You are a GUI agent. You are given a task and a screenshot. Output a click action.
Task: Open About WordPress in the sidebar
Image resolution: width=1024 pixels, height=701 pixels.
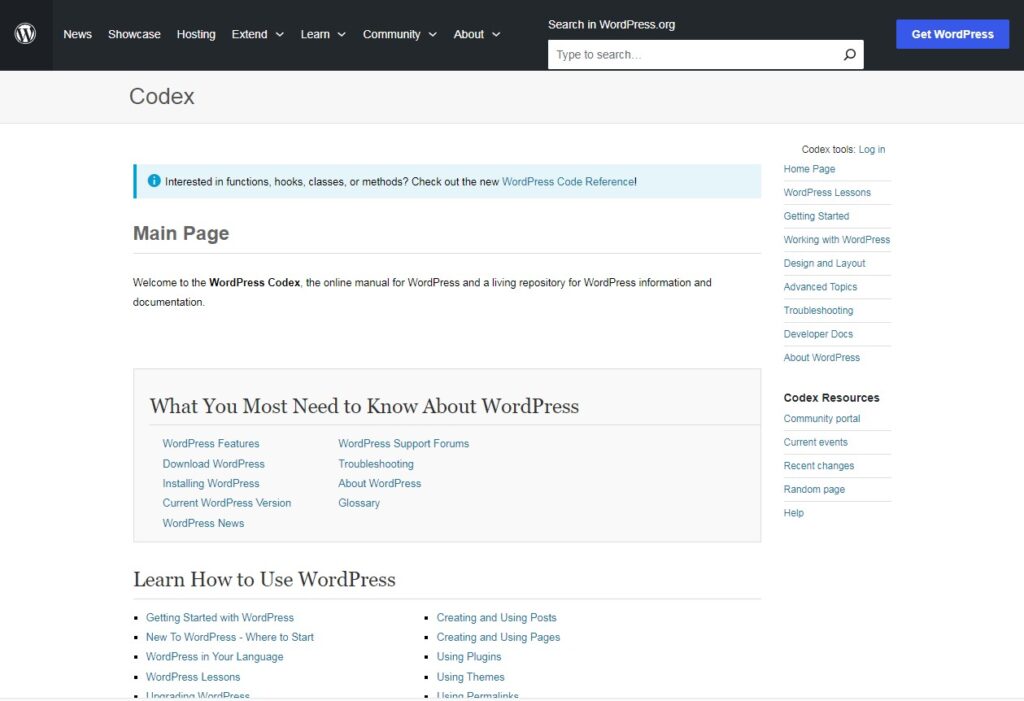(x=822, y=357)
